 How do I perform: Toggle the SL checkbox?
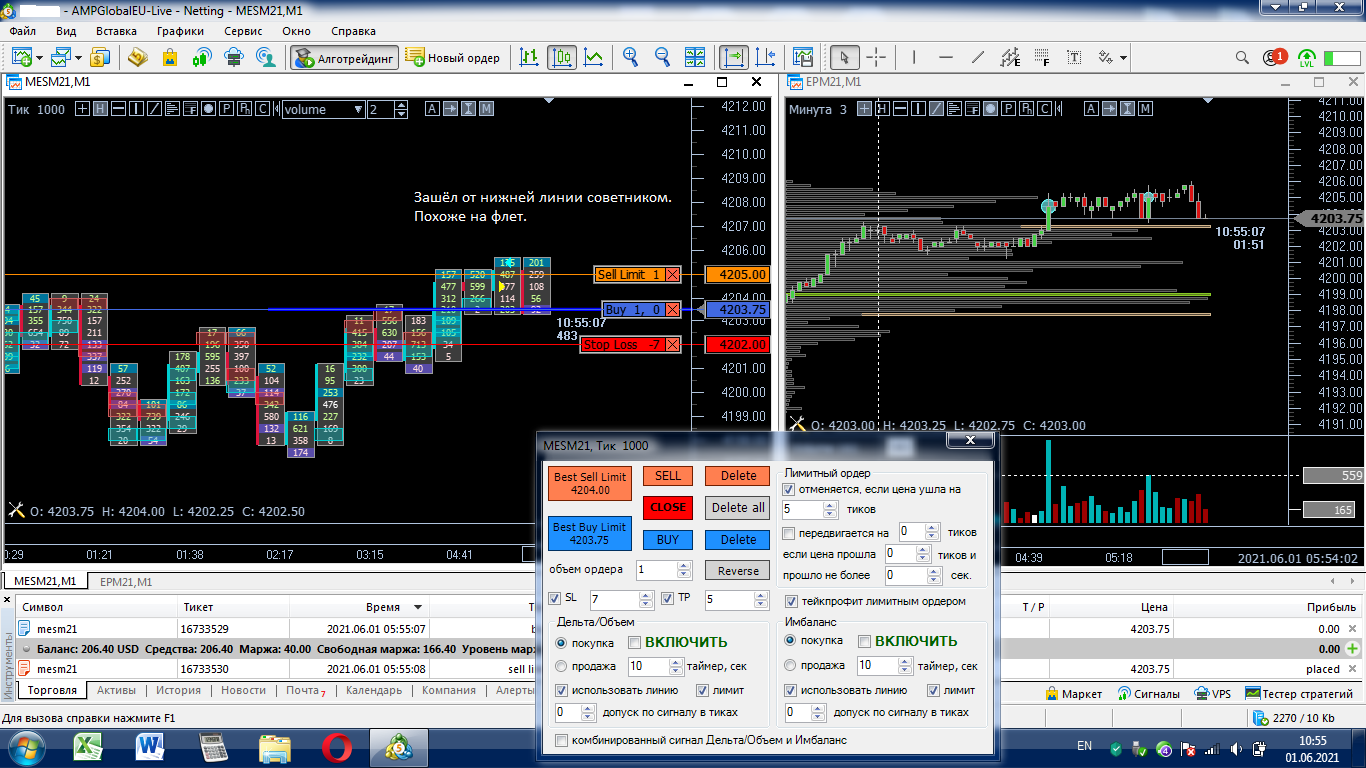556,599
